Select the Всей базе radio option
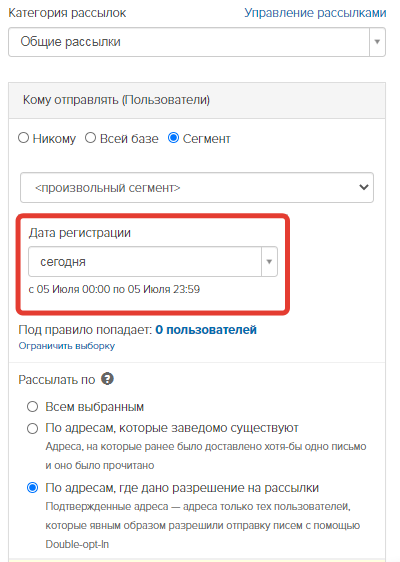 [90, 138]
